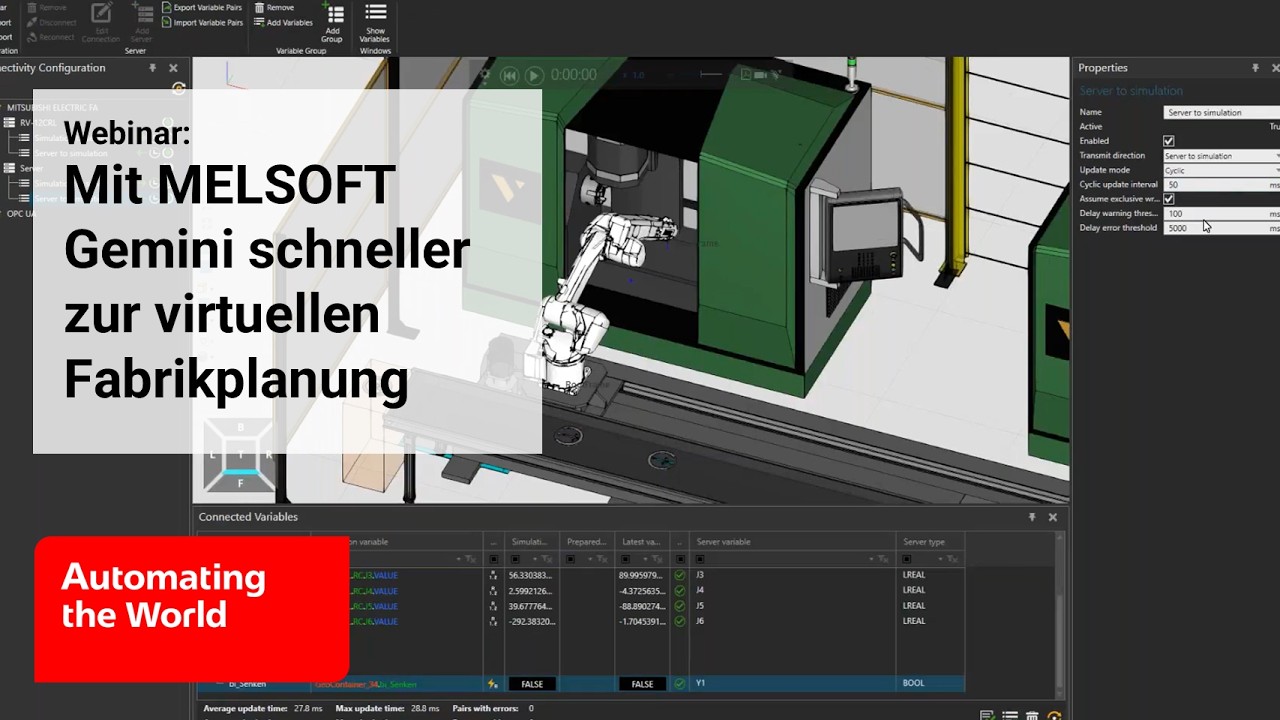Pin the Connected Variables panel
This screenshot has height=720, width=1280.
1032,517
